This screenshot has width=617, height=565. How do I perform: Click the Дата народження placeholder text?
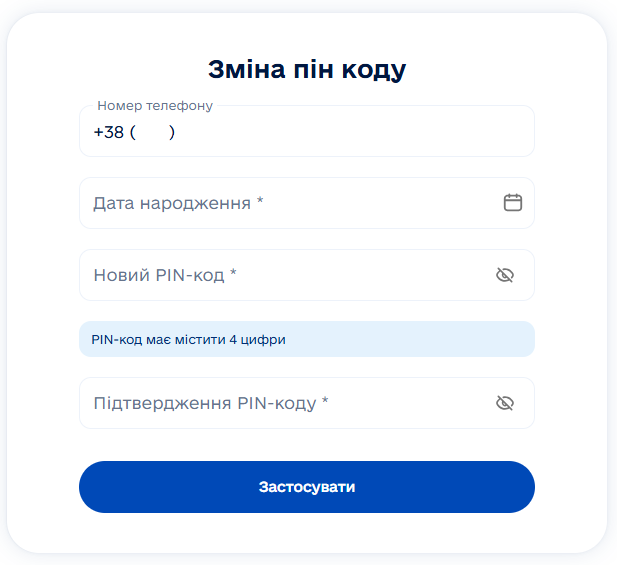tap(178, 203)
